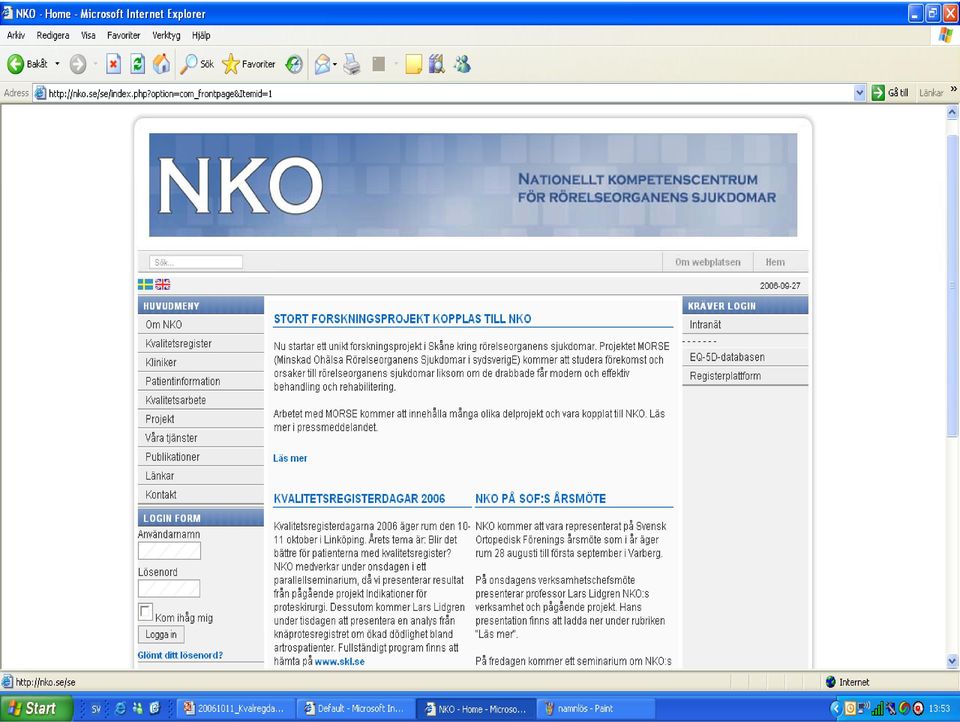This screenshot has width=960, height=722.
Task: Open the address bar dropdown arrow
Action: tap(860, 93)
